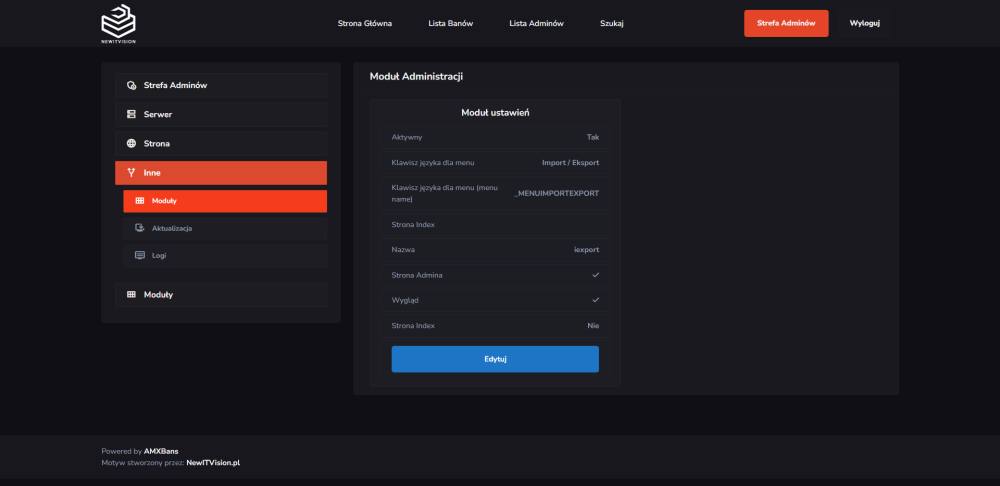Click the blue Edytuj button
The height and width of the screenshot is (486, 1000).
click(495, 359)
